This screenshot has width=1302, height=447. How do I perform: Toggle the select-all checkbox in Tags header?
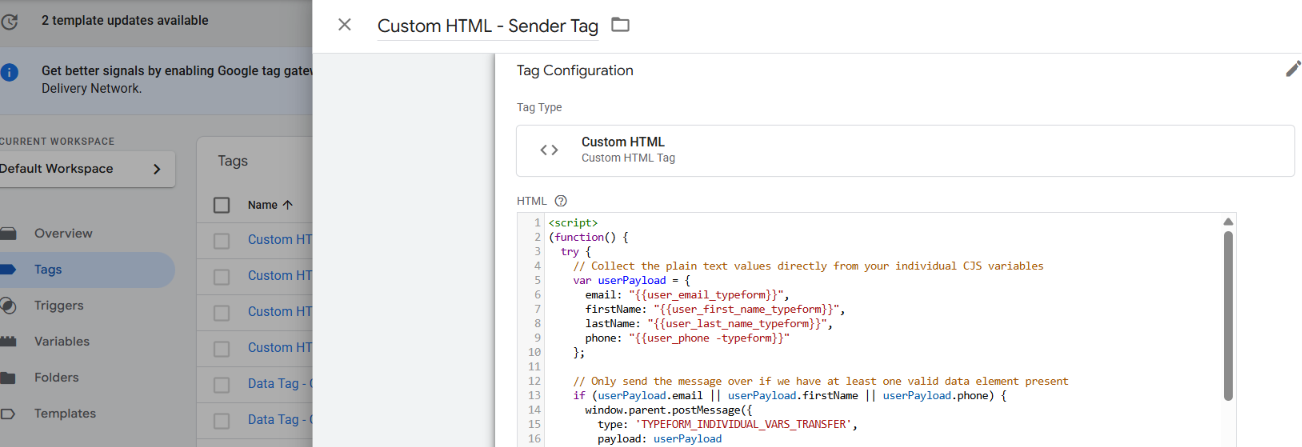(222, 205)
